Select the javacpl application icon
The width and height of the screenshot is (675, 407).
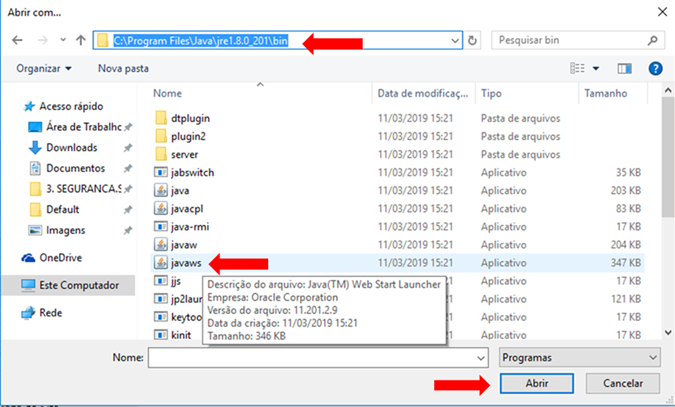pyautogui.click(x=161, y=208)
